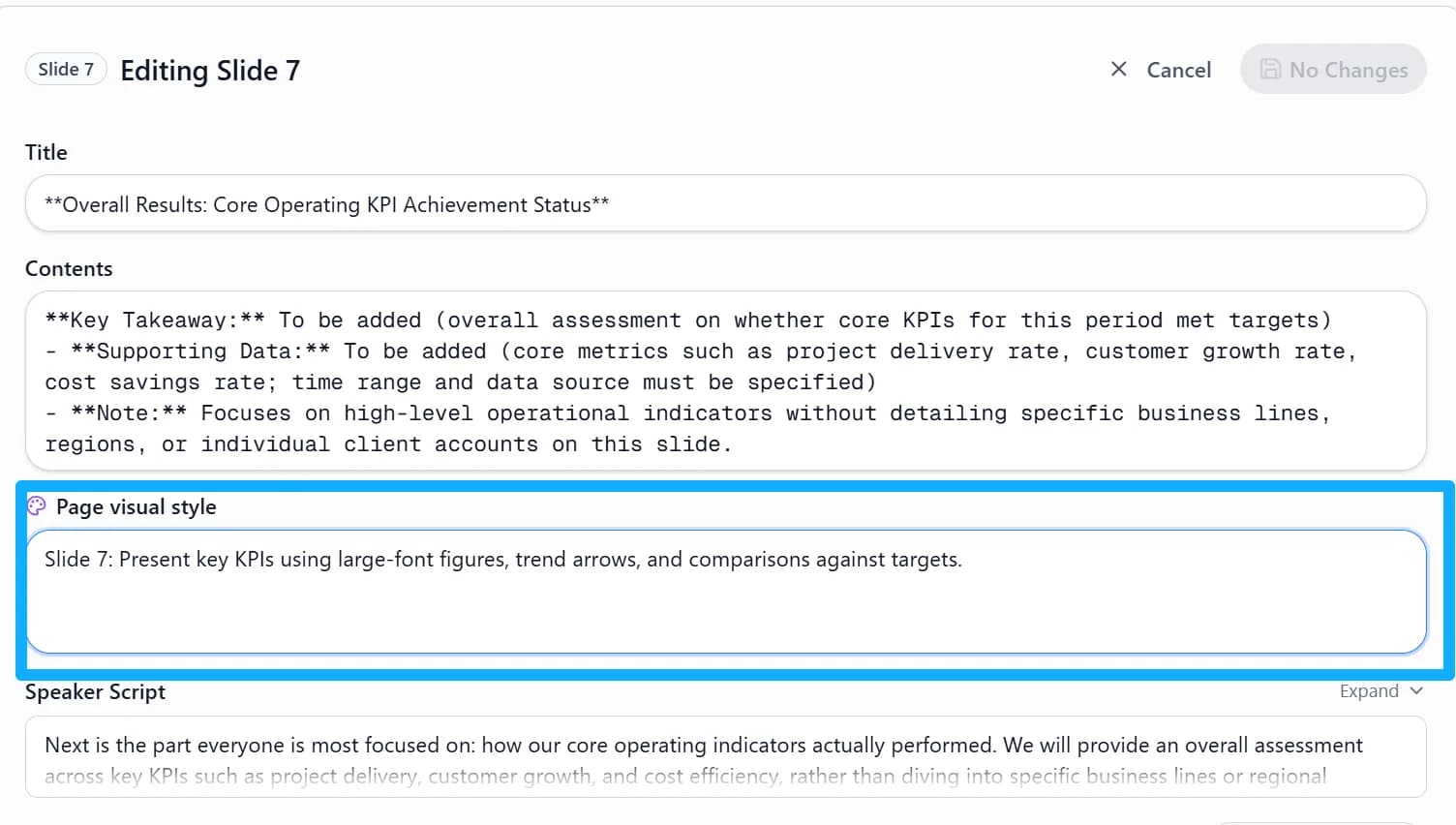Focus the Title input field
The width and height of the screenshot is (1456, 825).
click(725, 203)
